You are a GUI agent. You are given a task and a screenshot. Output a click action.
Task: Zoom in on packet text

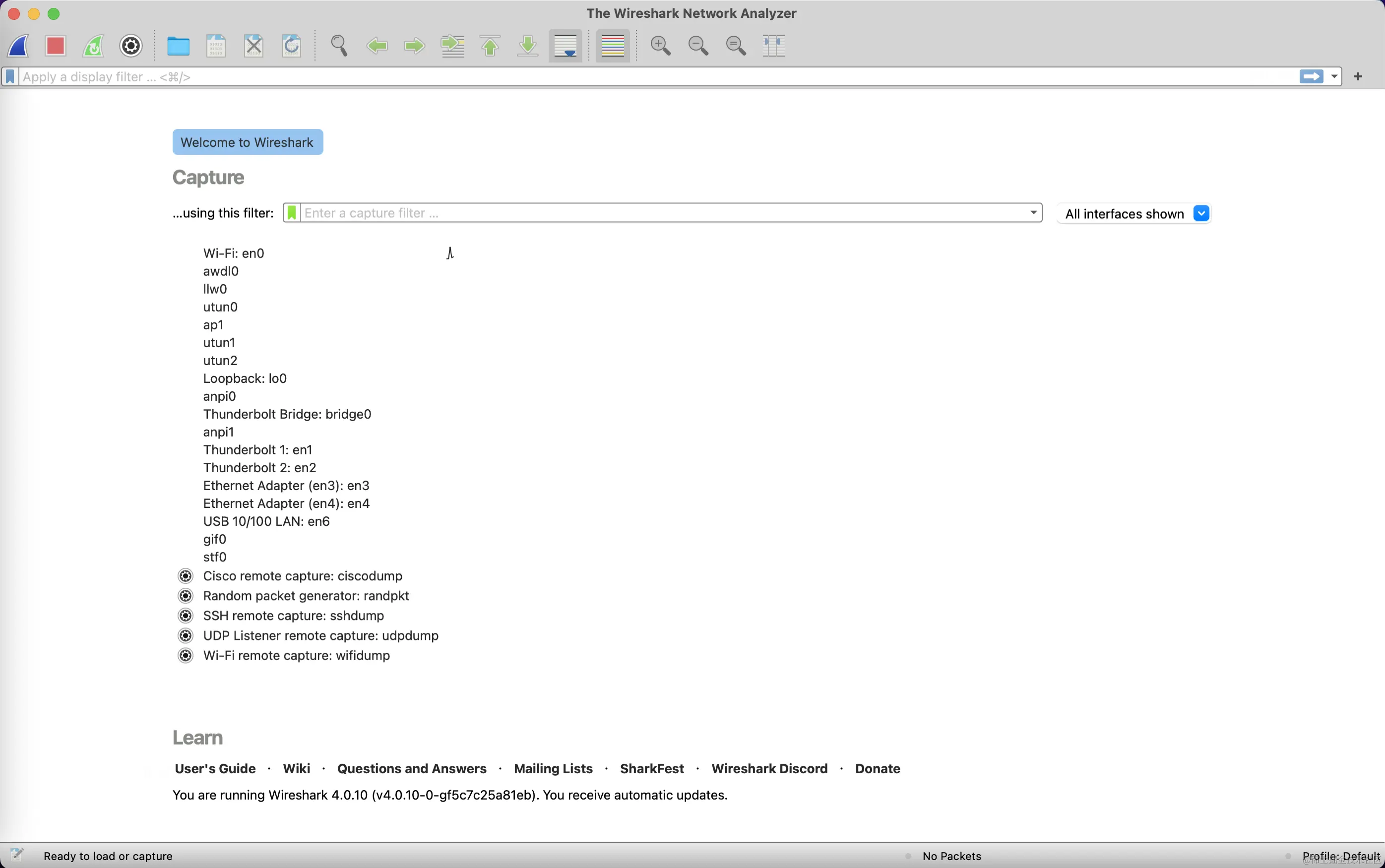(x=660, y=45)
